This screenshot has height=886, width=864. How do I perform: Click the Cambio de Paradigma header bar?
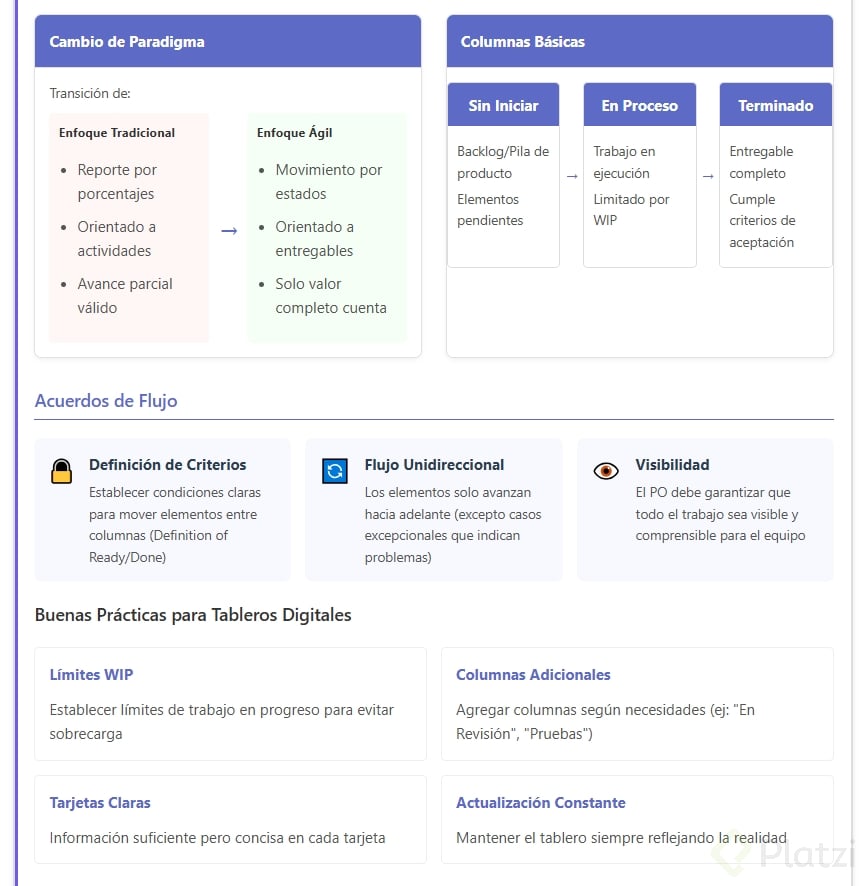[227, 42]
